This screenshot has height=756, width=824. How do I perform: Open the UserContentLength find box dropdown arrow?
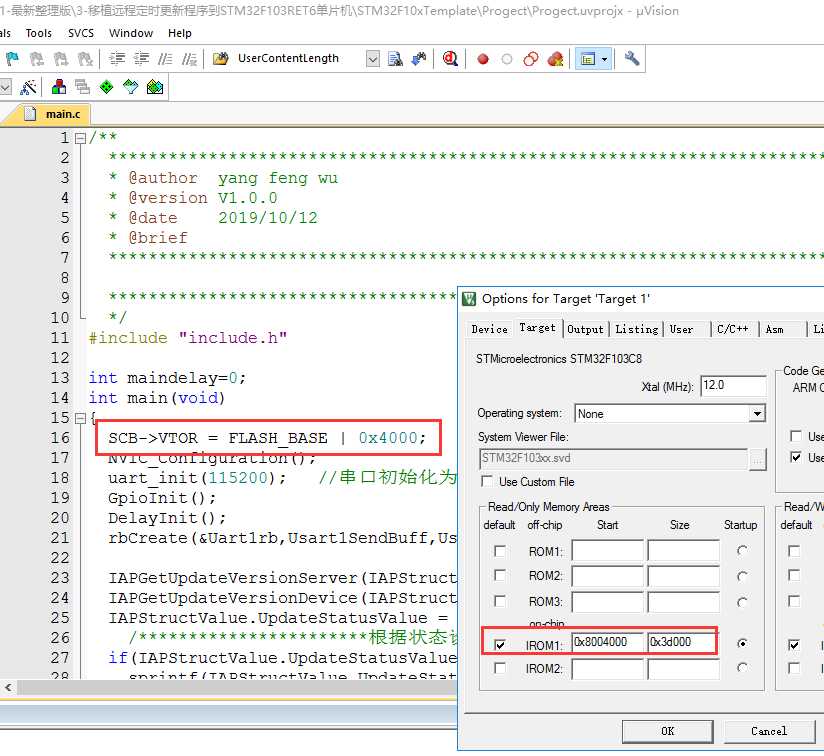click(x=373, y=59)
